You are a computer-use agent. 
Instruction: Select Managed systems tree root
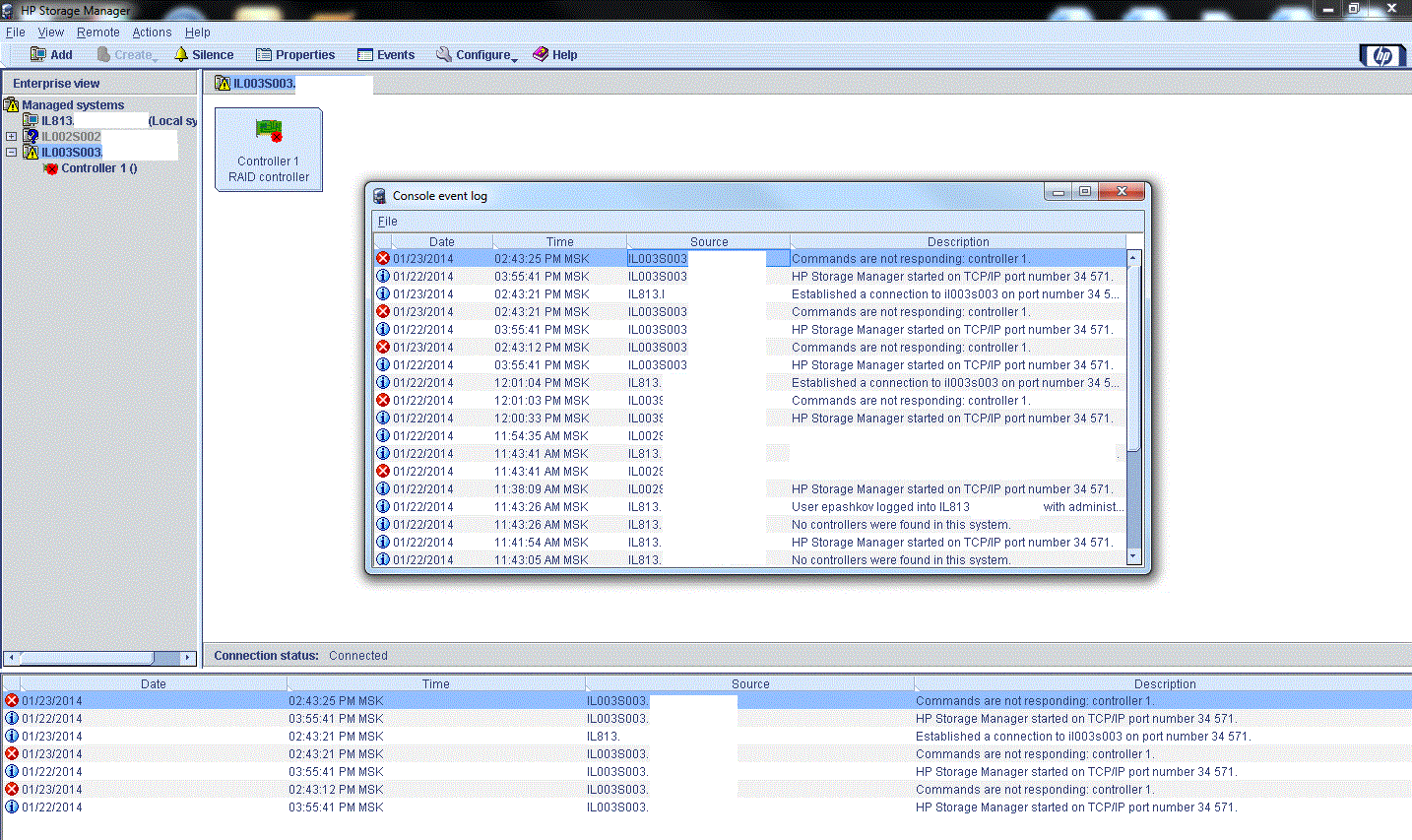[73, 105]
